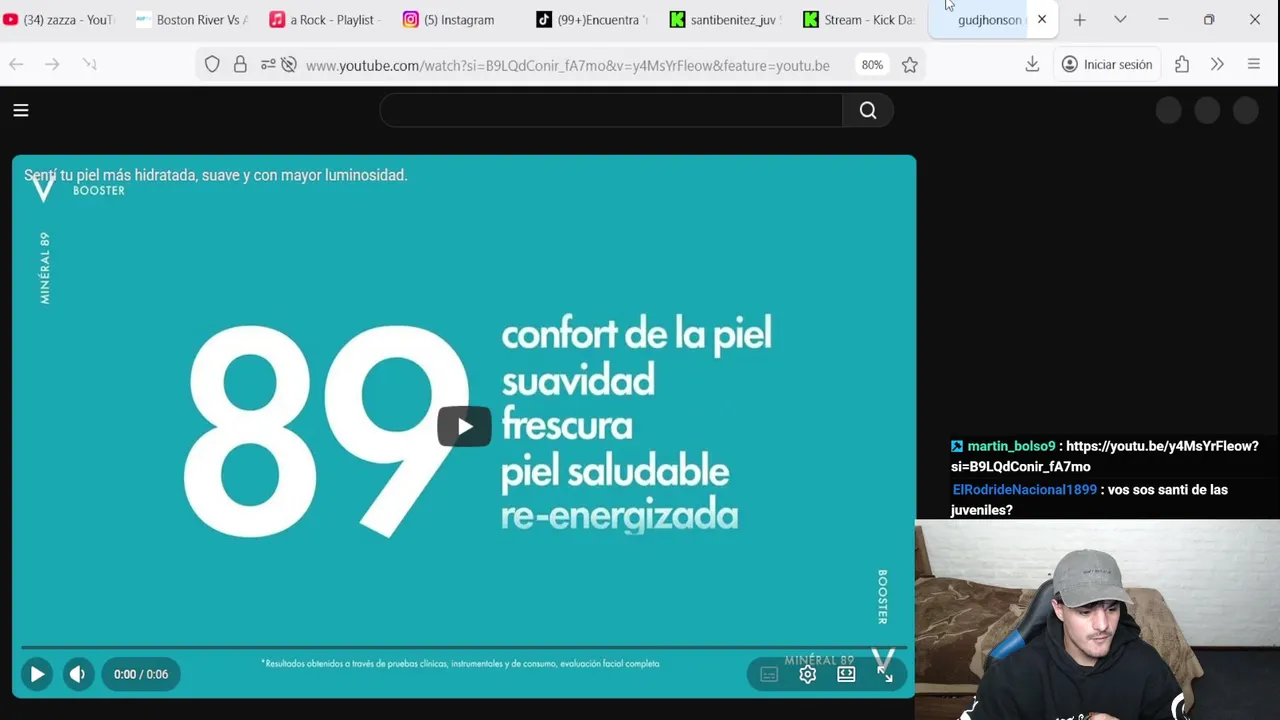Click the page reload/stop button
Screen dimensions: 1280x720
(x=89, y=64)
